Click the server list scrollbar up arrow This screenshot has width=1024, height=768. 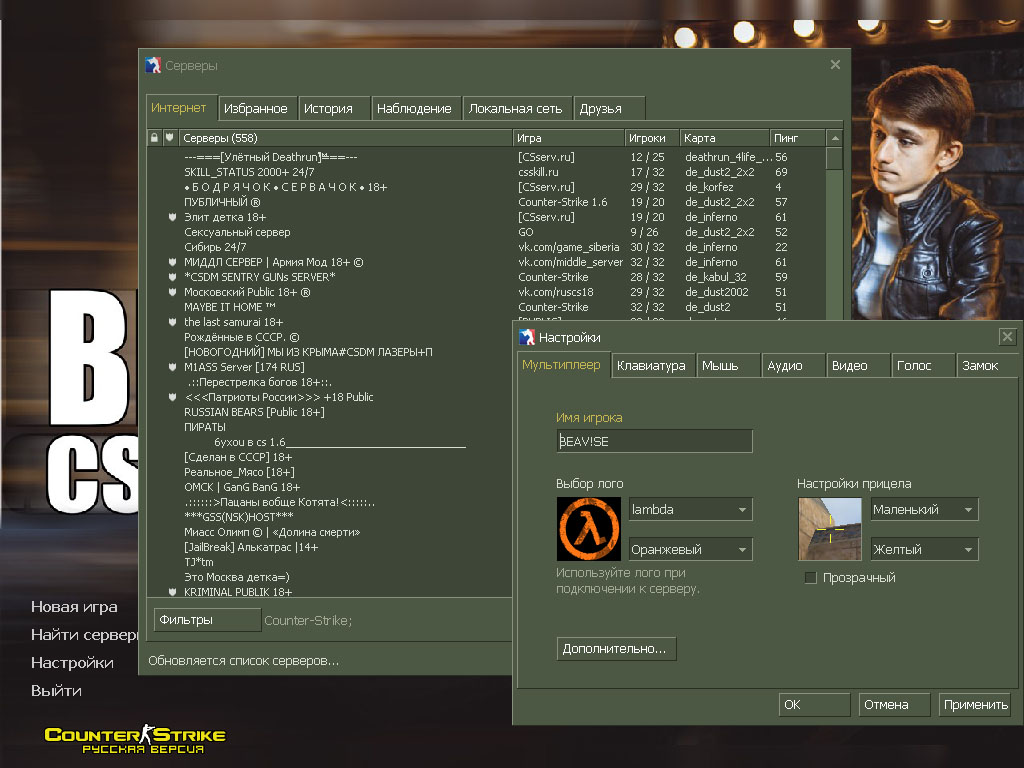tap(835, 138)
